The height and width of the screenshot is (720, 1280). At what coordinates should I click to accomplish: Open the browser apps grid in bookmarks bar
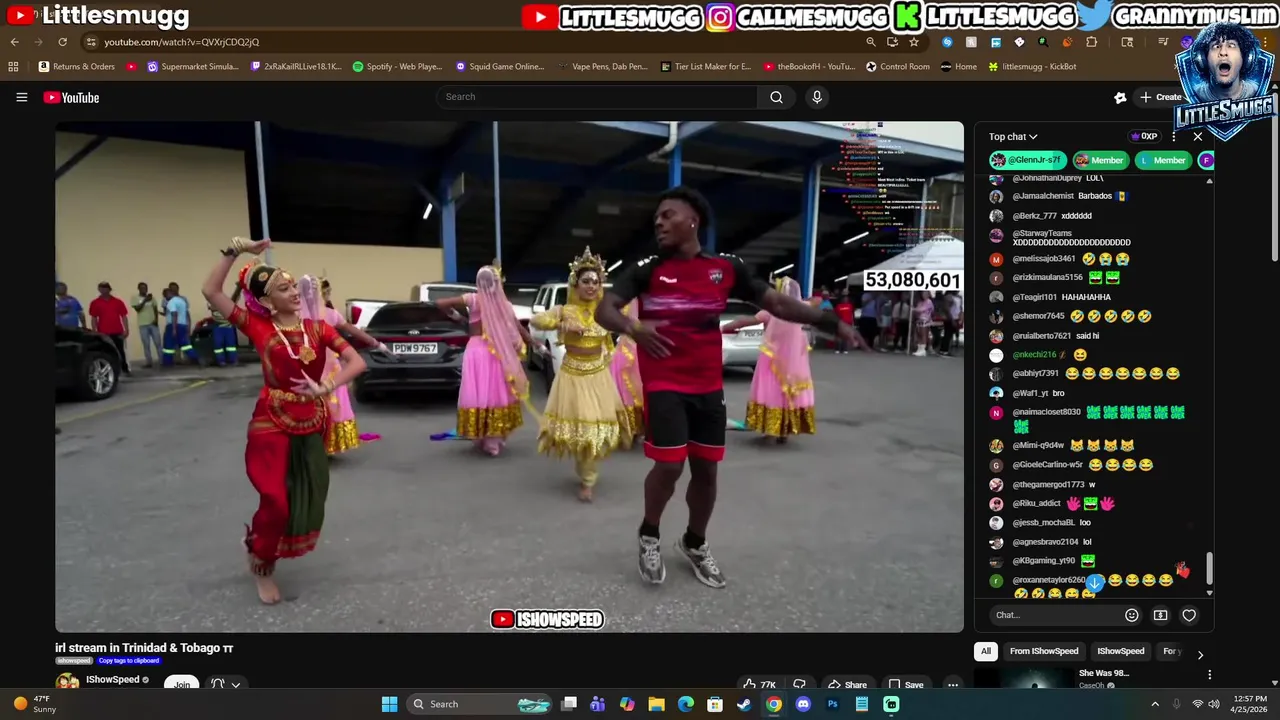[13, 66]
